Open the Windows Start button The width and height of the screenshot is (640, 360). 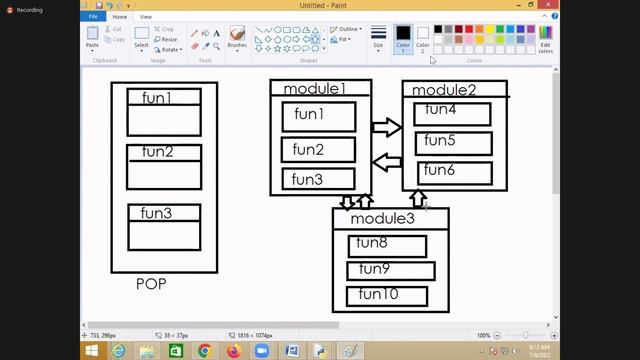(x=92, y=351)
